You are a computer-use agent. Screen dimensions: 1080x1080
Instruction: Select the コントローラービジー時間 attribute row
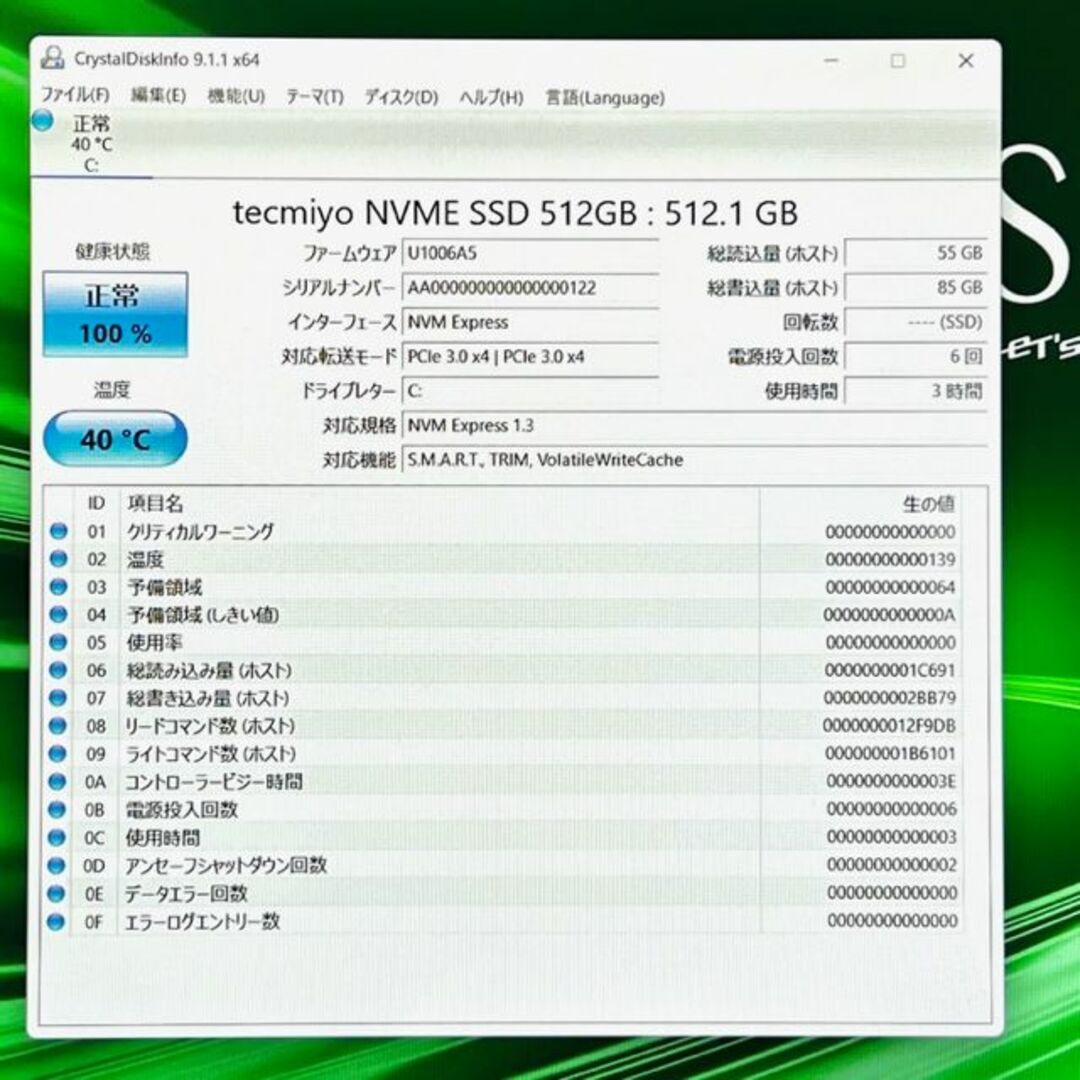pyautogui.click(x=503, y=782)
